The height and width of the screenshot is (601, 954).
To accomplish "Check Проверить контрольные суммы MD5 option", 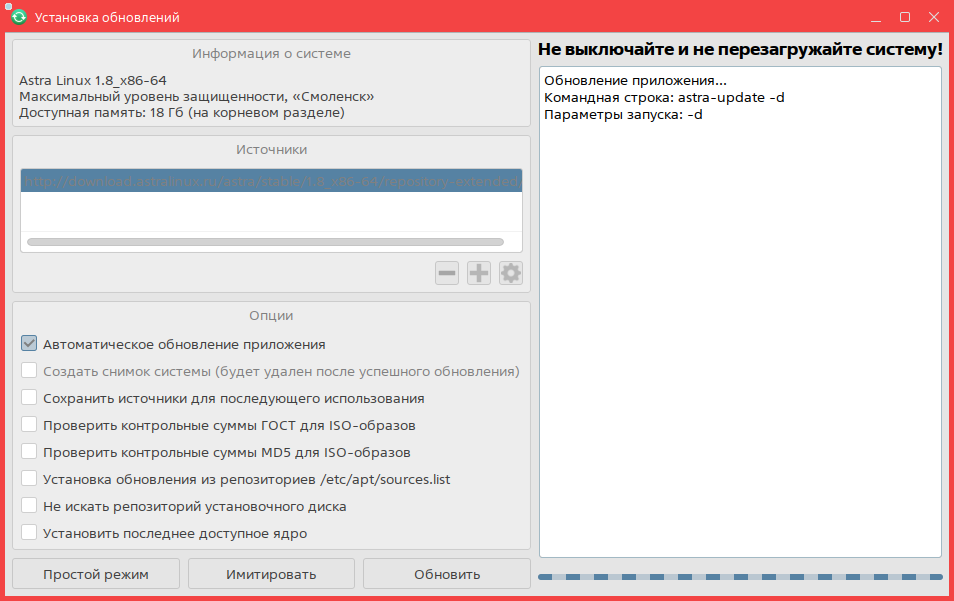I will pyautogui.click(x=29, y=452).
